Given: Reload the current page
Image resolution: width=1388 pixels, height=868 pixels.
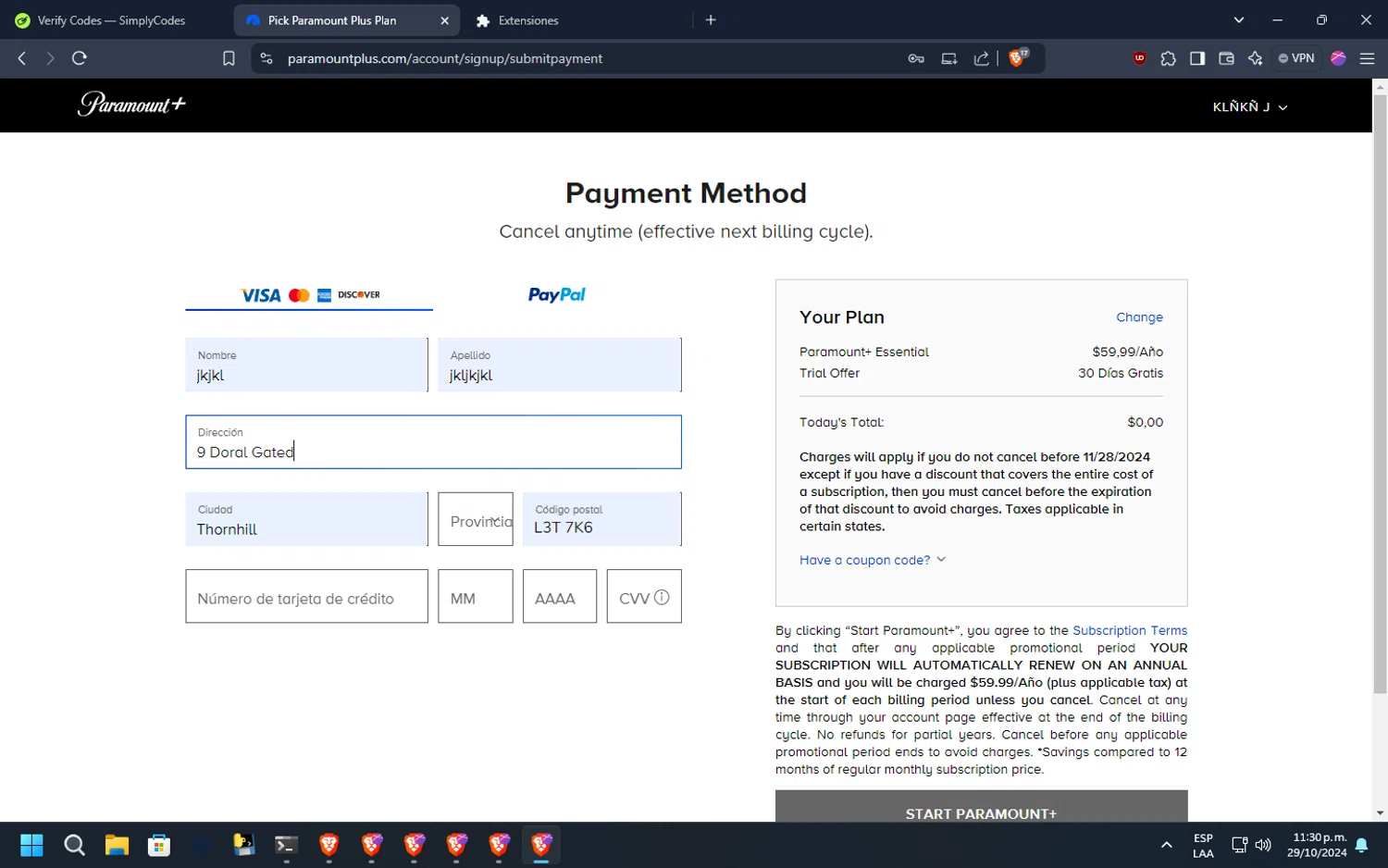Looking at the screenshot, I should [x=80, y=58].
